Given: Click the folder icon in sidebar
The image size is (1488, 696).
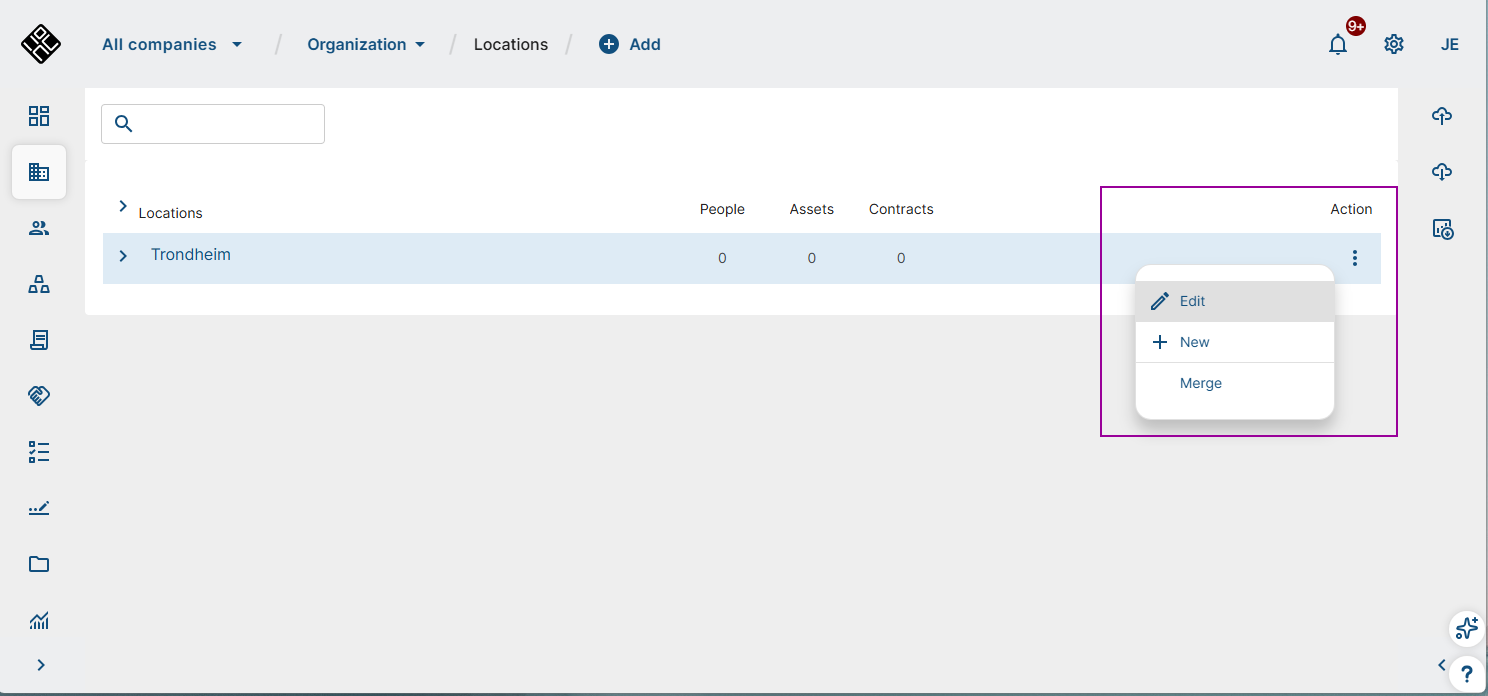Looking at the screenshot, I should [39, 564].
